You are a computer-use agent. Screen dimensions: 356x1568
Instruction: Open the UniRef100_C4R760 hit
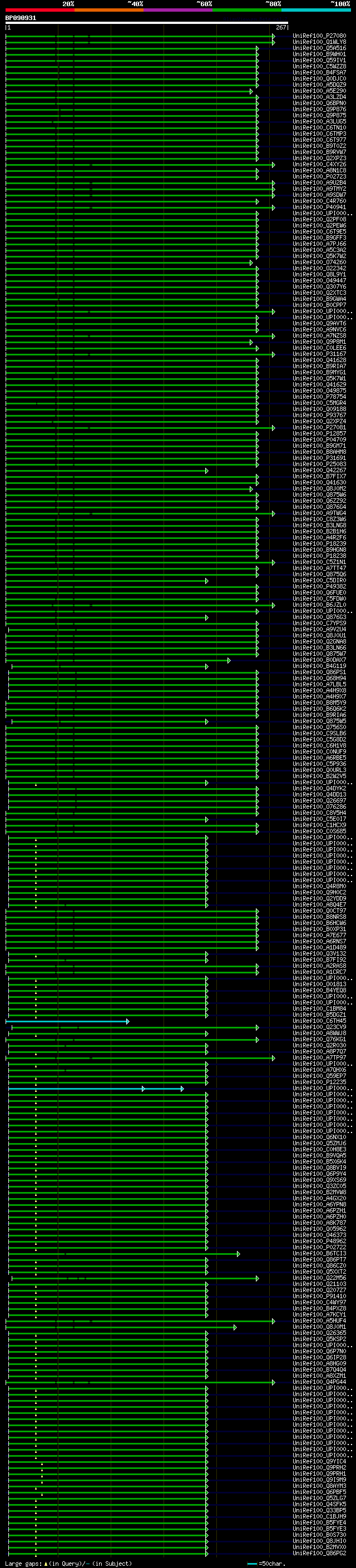pyautogui.click(x=319, y=201)
